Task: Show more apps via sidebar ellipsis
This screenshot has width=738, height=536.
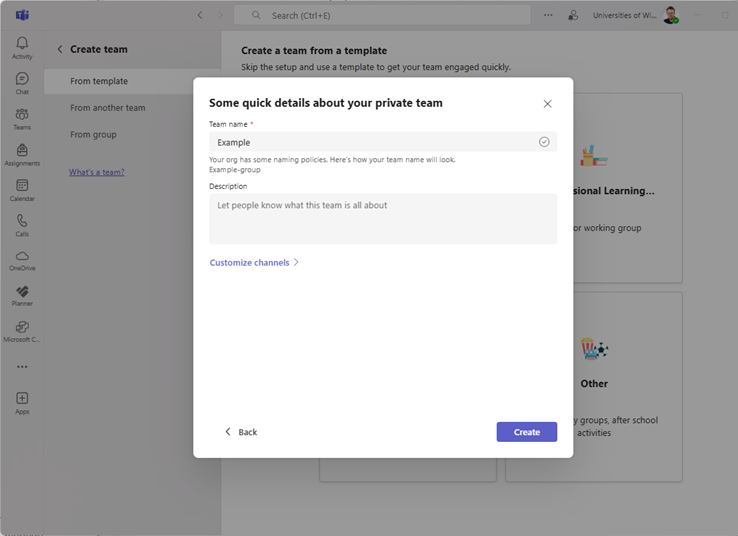Action: tap(22, 367)
